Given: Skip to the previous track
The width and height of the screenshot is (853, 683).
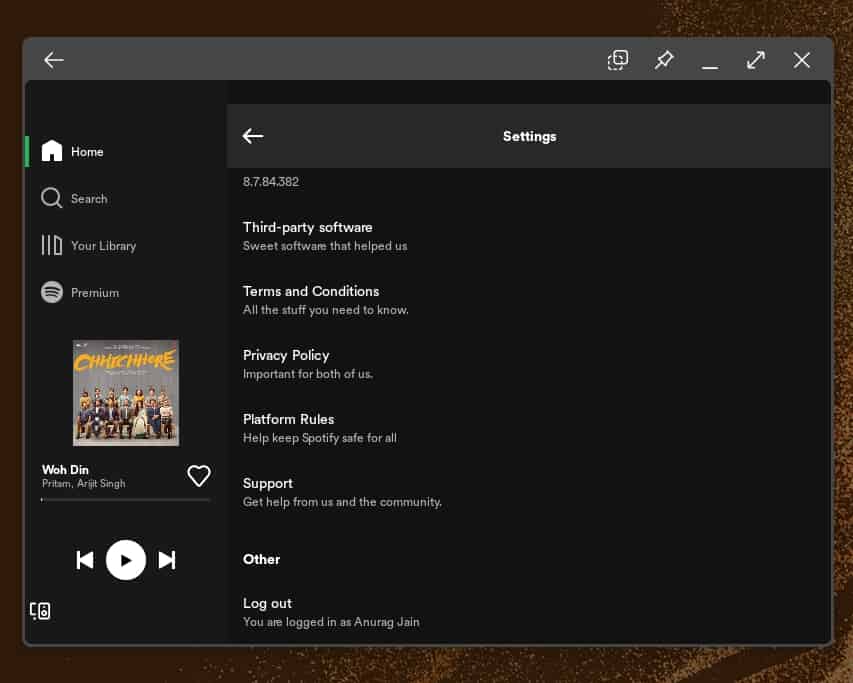Looking at the screenshot, I should point(85,560).
